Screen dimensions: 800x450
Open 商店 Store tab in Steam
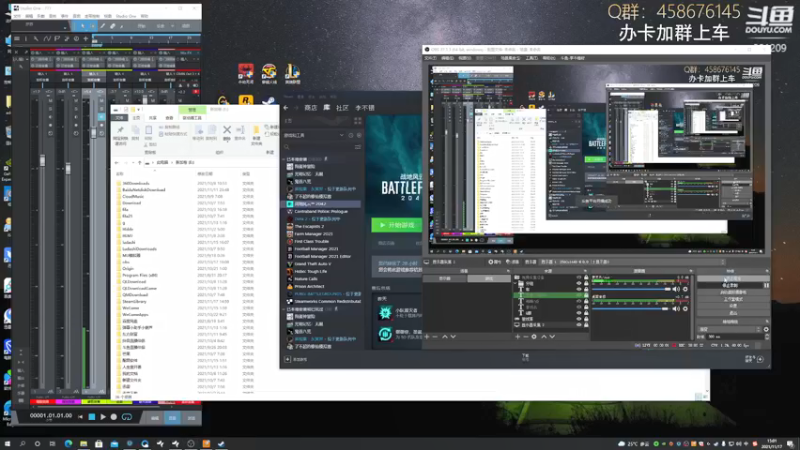(x=311, y=108)
